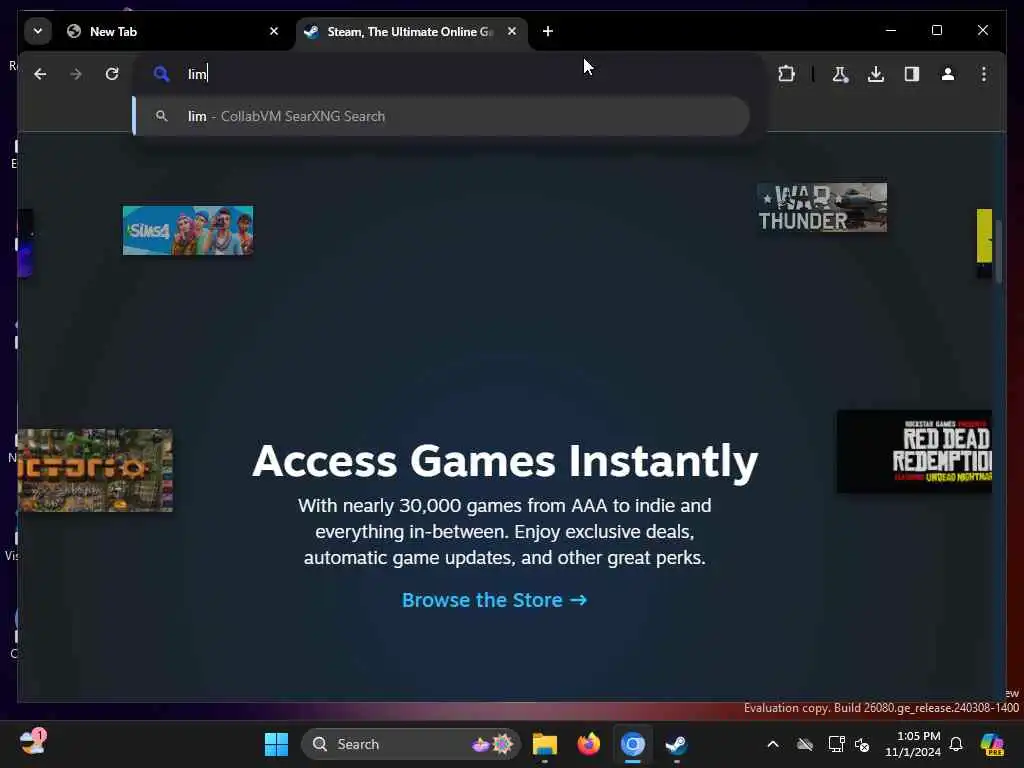Open the Factorio game thumbnail
Screen dimensions: 1024x768
click(95, 470)
